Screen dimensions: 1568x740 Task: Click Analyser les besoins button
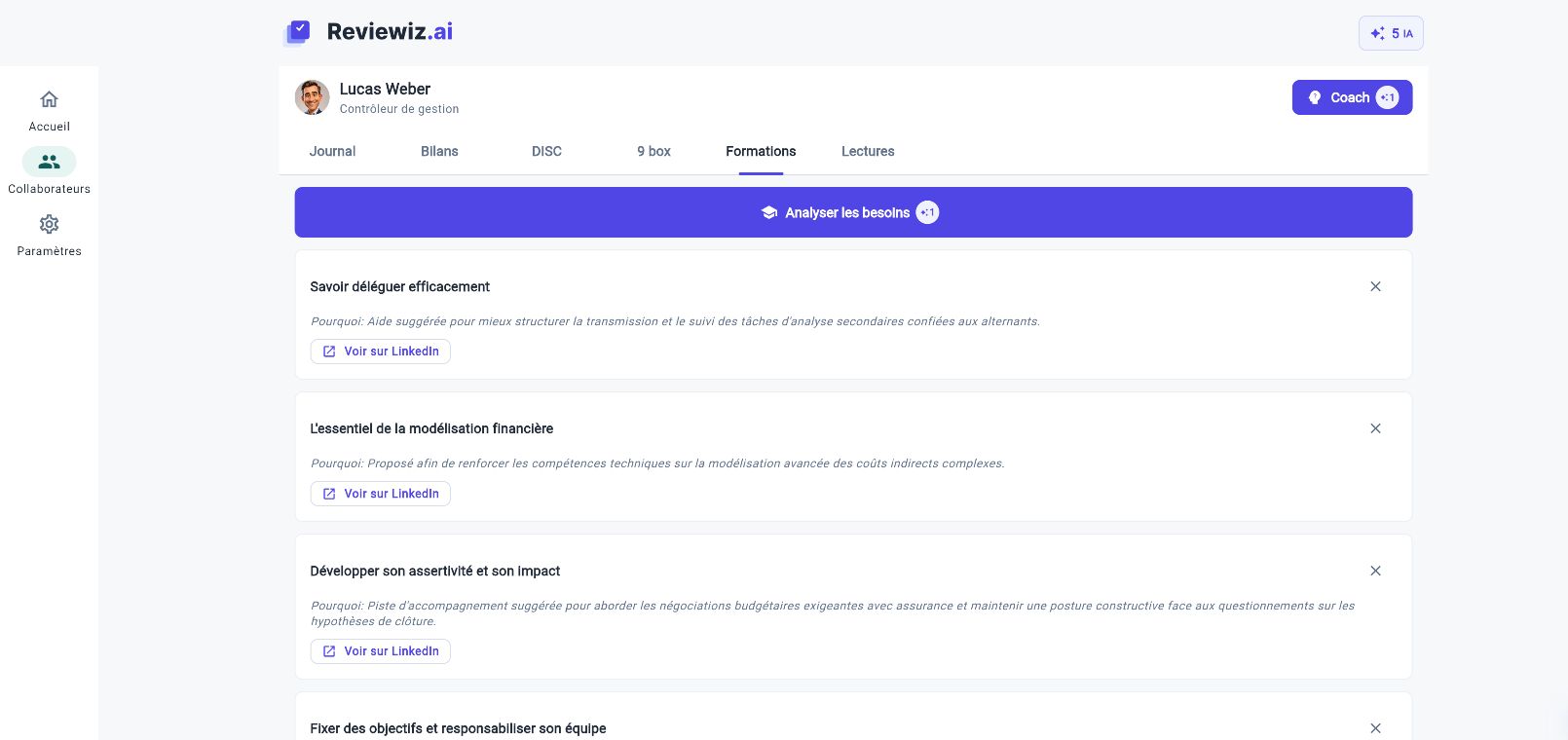click(x=853, y=212)
